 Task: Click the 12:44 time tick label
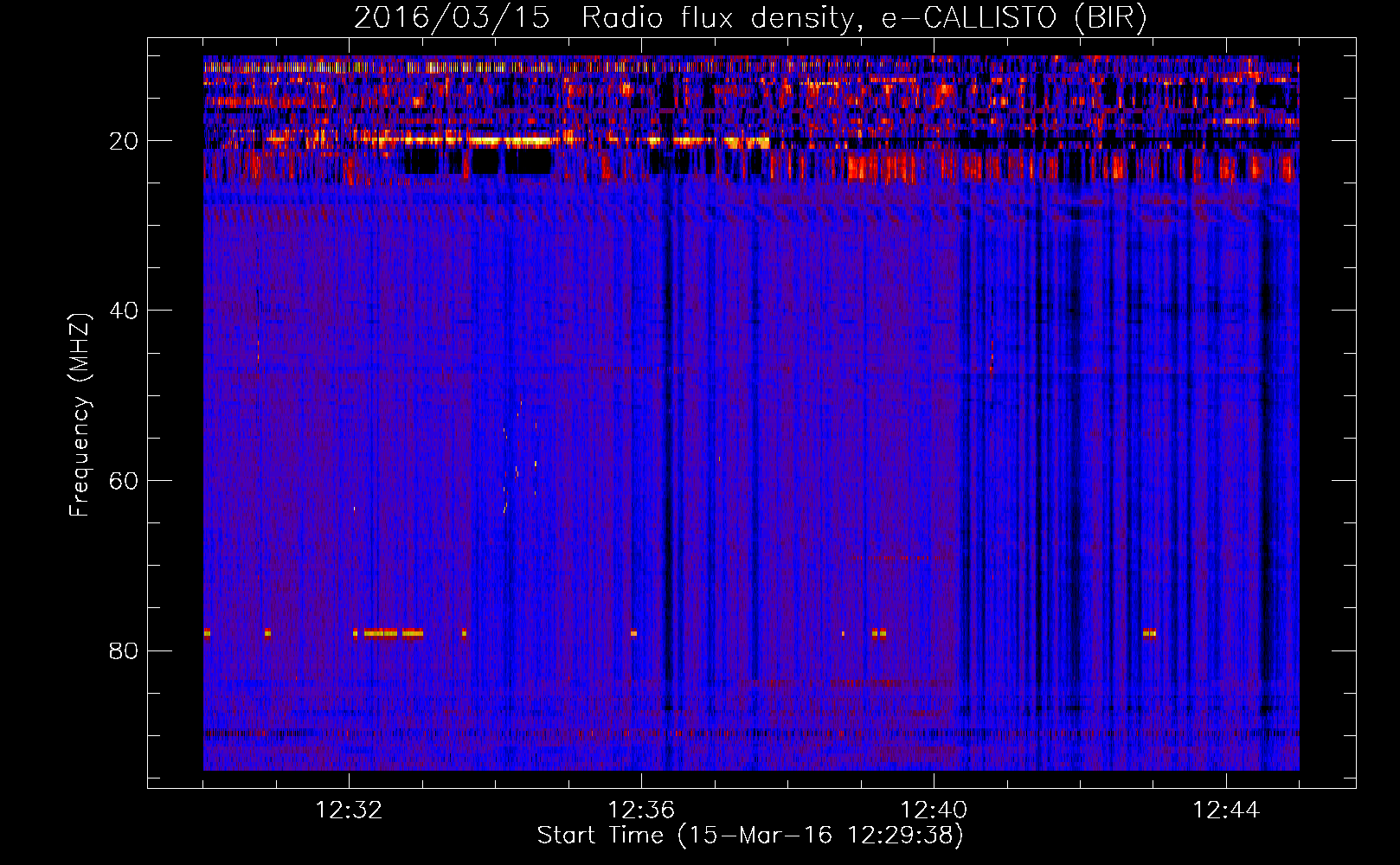coord(1226,811)
